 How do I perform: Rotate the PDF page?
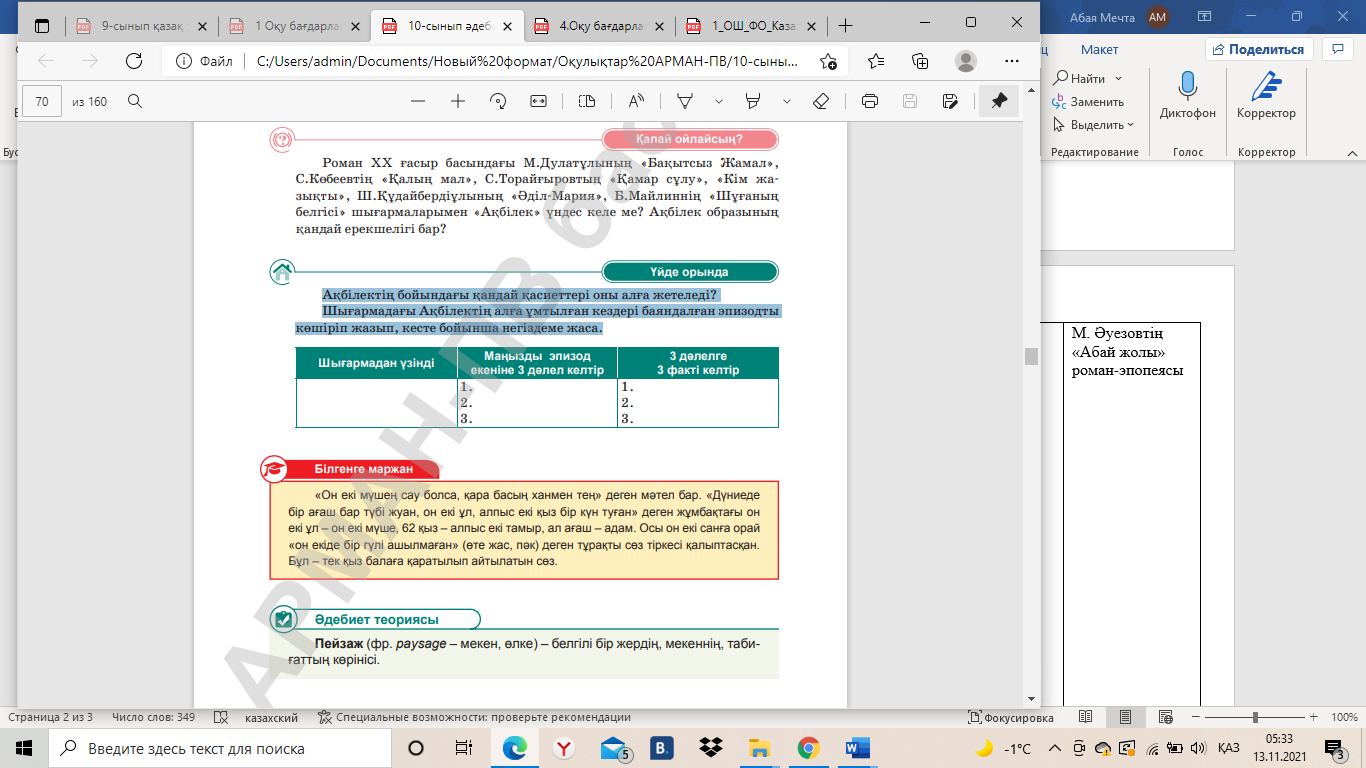(498, 101)
